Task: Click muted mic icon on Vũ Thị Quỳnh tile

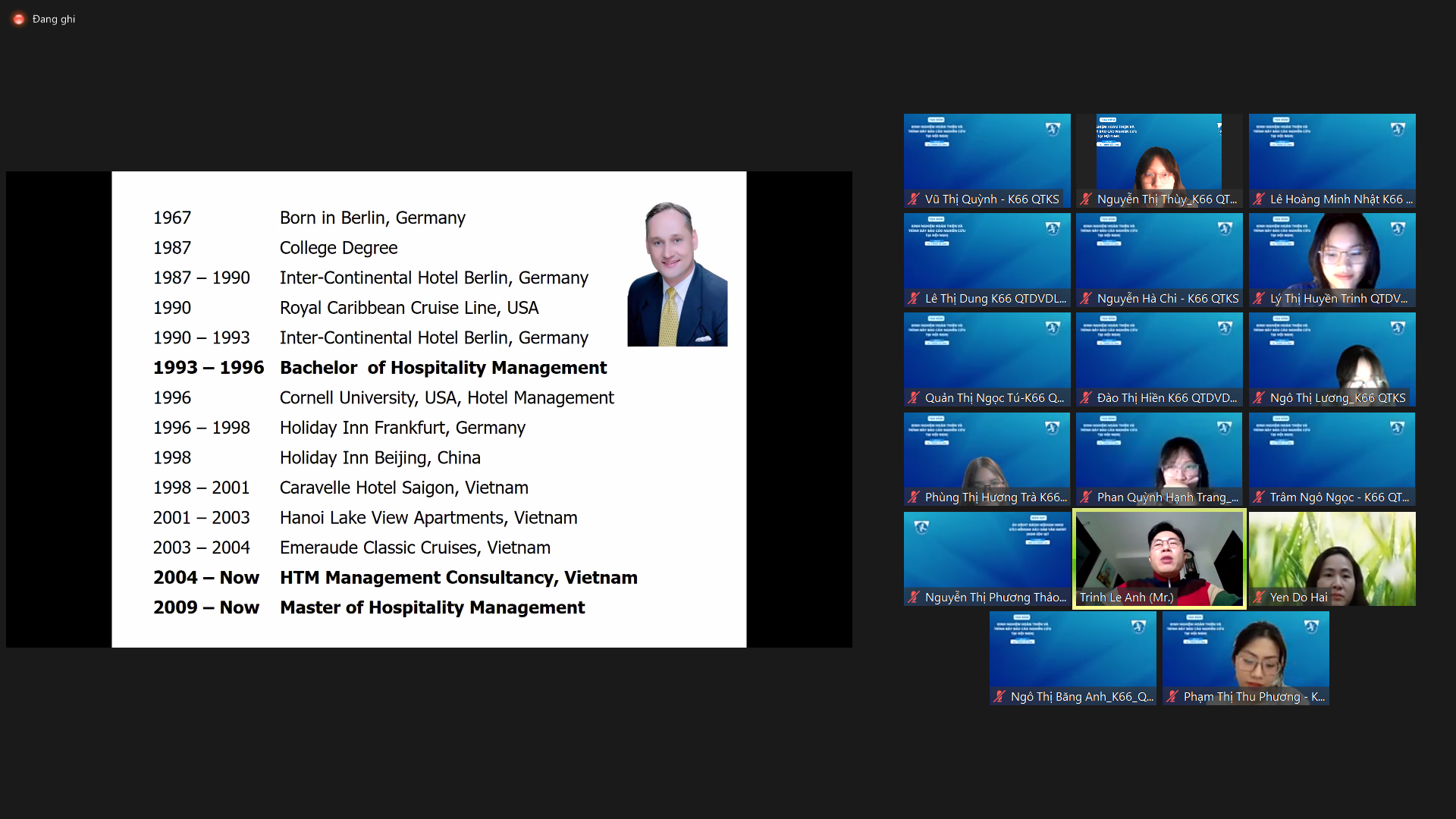Action: point(914,199)
